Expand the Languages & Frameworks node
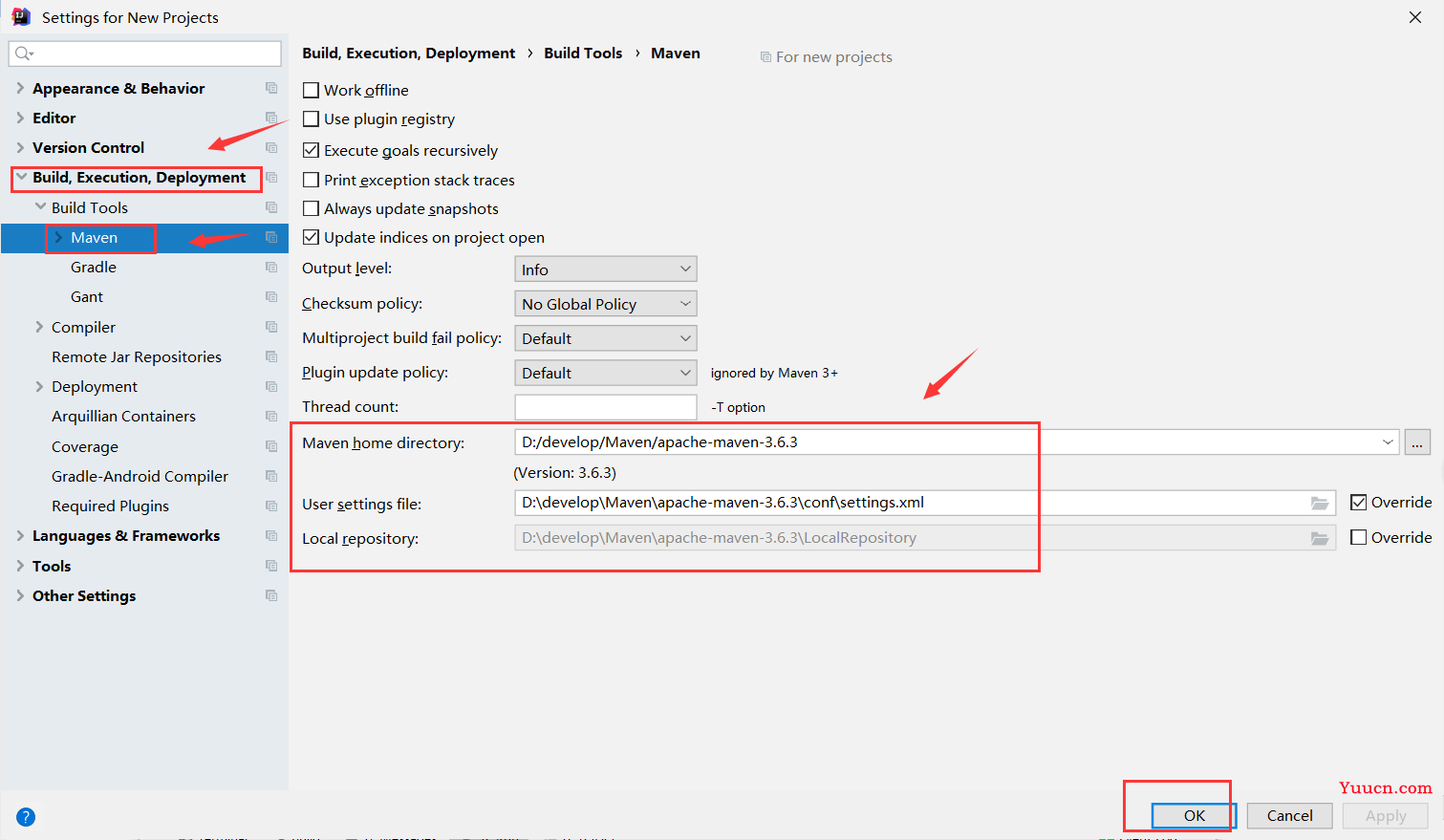The image size is (1444, 840). 20,535
